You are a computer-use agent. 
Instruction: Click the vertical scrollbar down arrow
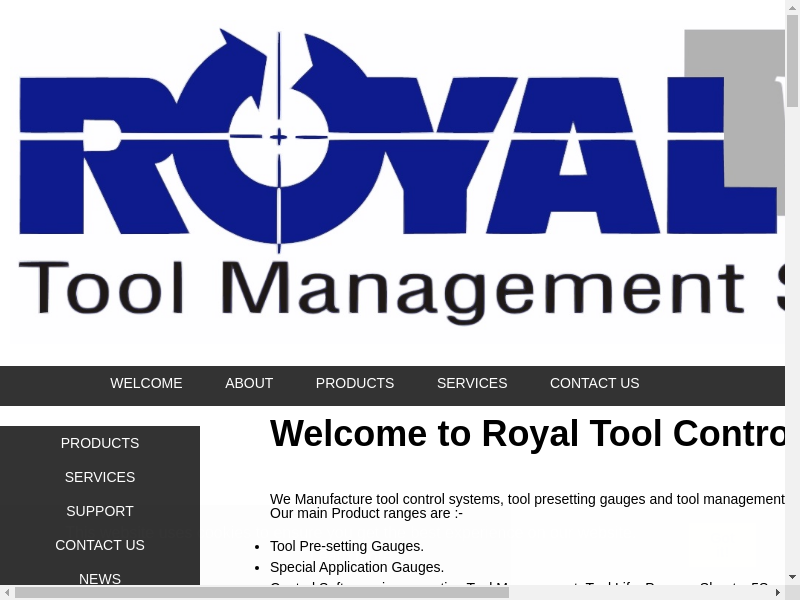pos(792,577)
